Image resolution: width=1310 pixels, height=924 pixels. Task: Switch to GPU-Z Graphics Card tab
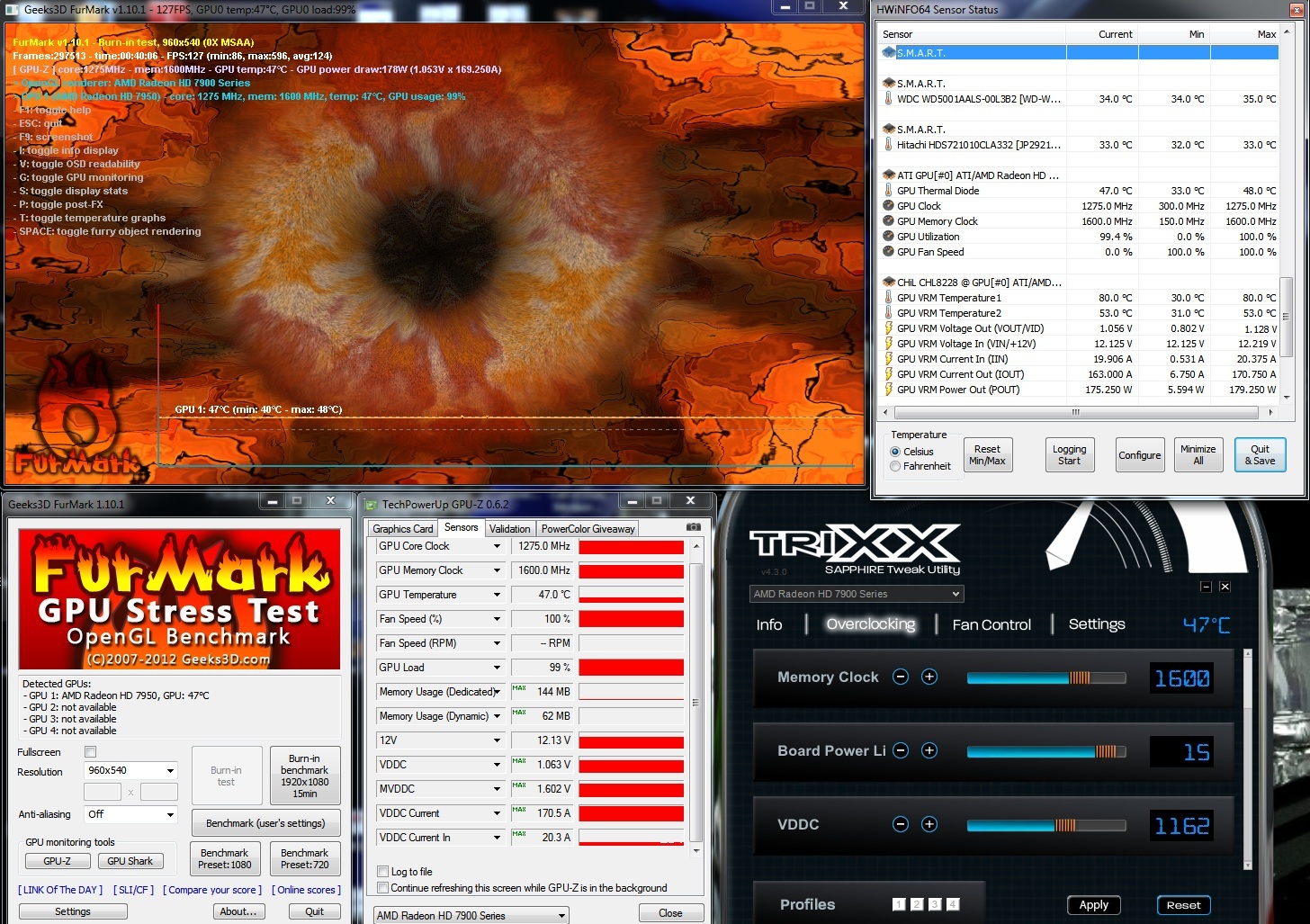(402, 529)
